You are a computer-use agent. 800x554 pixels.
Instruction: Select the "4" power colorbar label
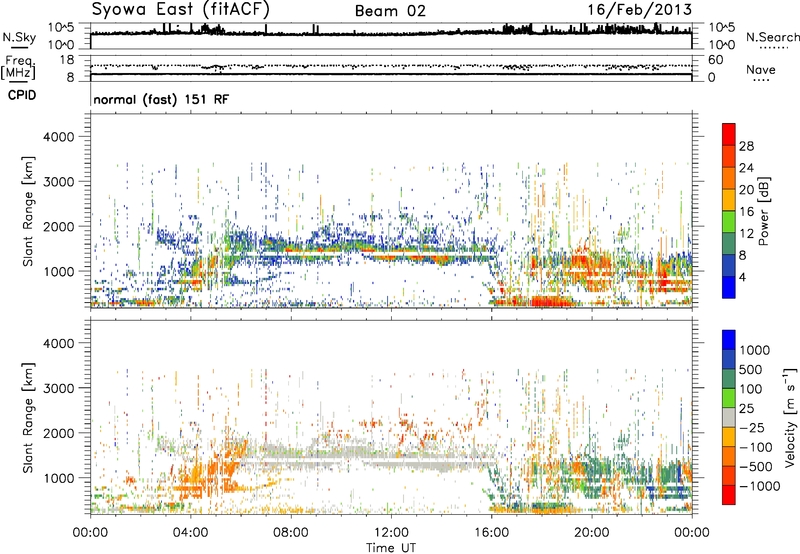(742, 277)
